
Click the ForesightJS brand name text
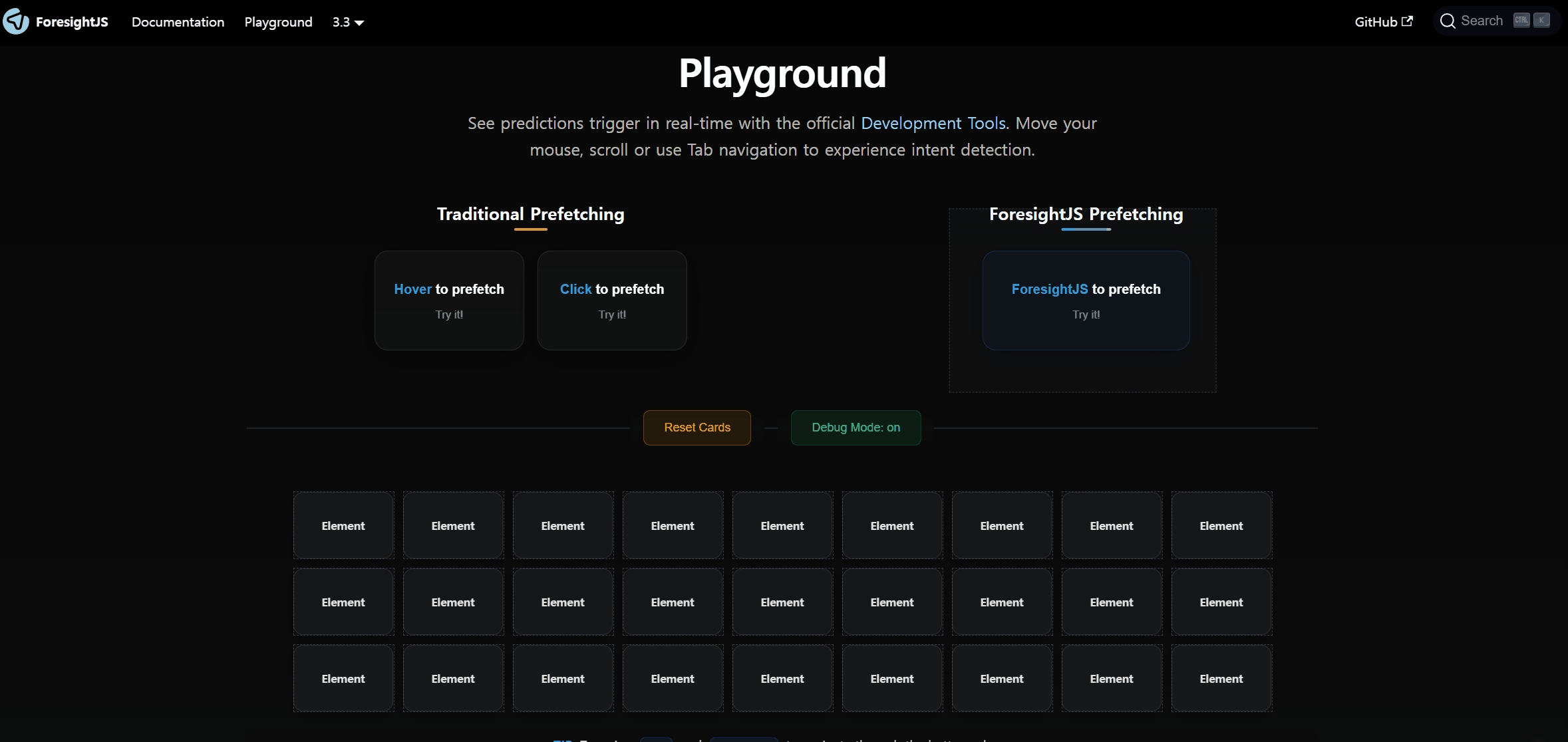tap(72, 22)
